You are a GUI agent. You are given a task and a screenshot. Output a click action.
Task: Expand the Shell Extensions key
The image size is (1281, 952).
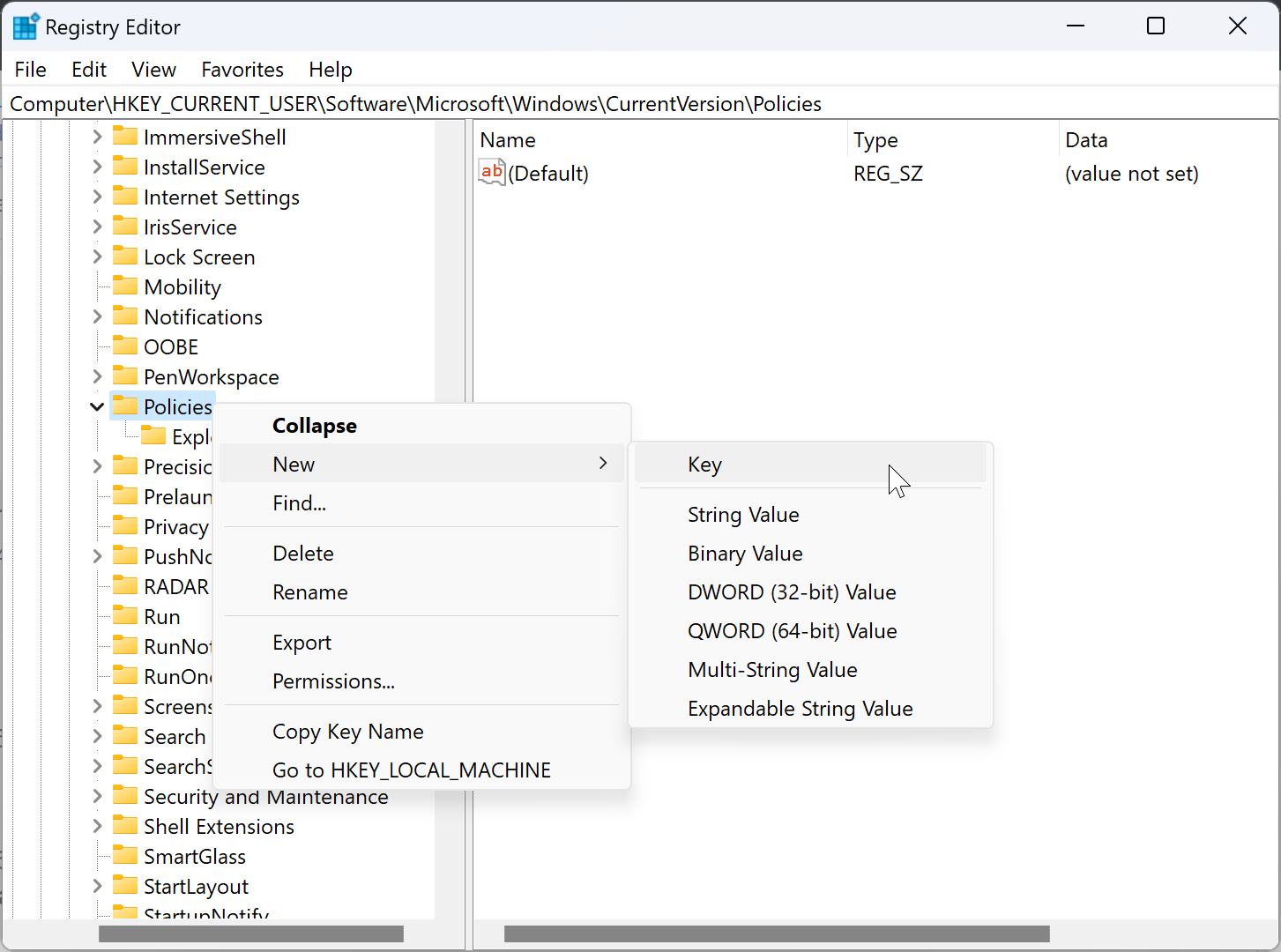coord(97,826)
